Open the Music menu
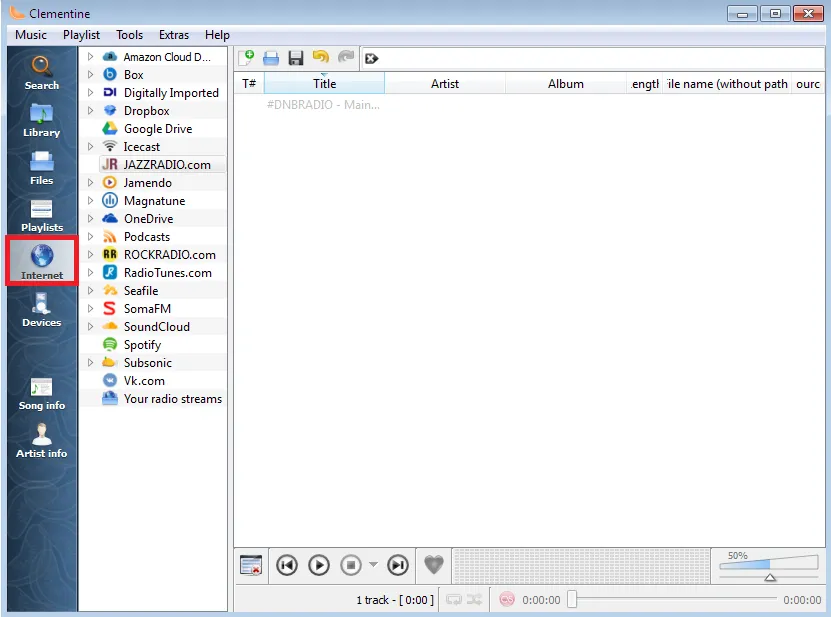The image size is (831, 617). click(x=31, y=35)
